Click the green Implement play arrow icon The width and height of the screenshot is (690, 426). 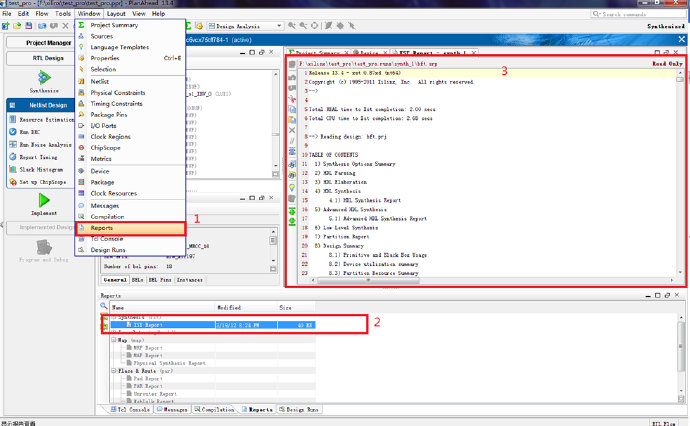[x=44, y=200]
